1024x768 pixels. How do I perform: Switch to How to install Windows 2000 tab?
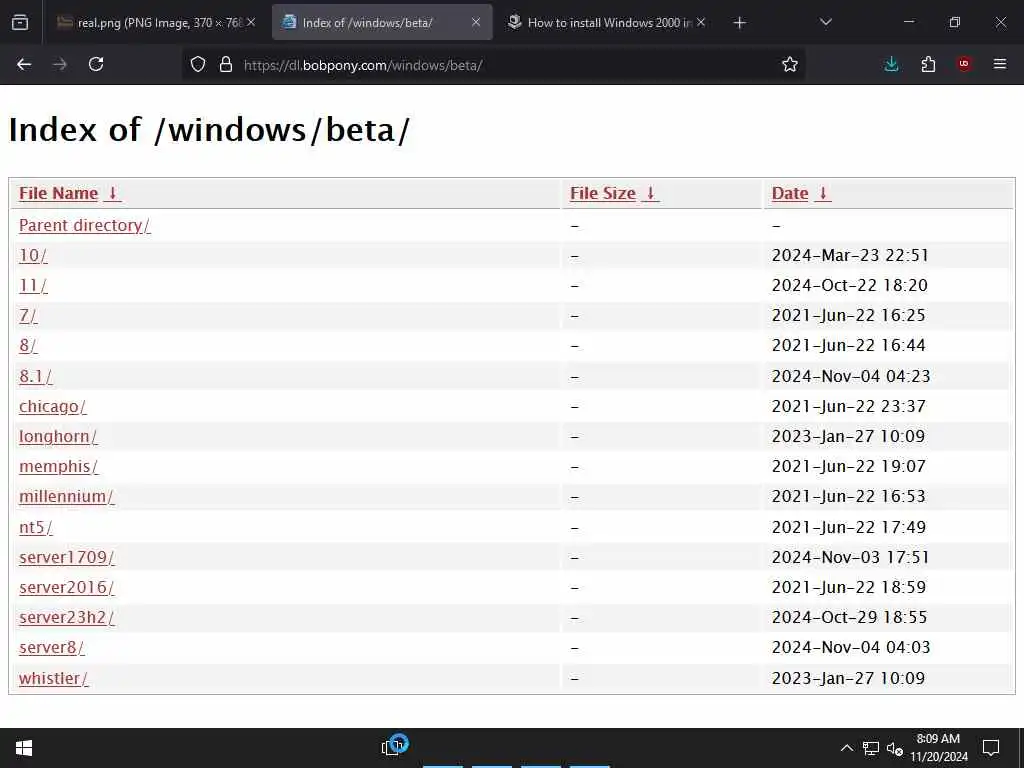(607, 23)
